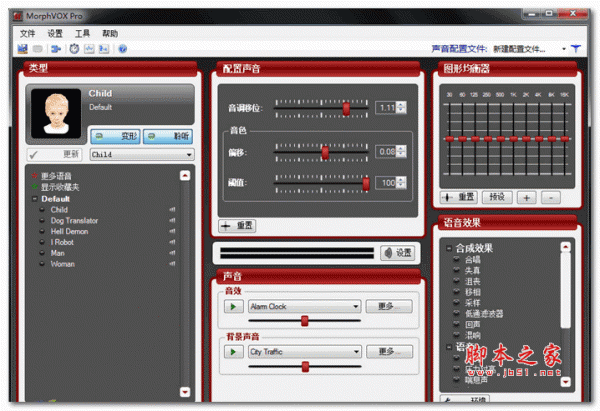Enable the 回声 effect
The height and width of the screenshot is (411, 600).
click(x=457, y=324)
